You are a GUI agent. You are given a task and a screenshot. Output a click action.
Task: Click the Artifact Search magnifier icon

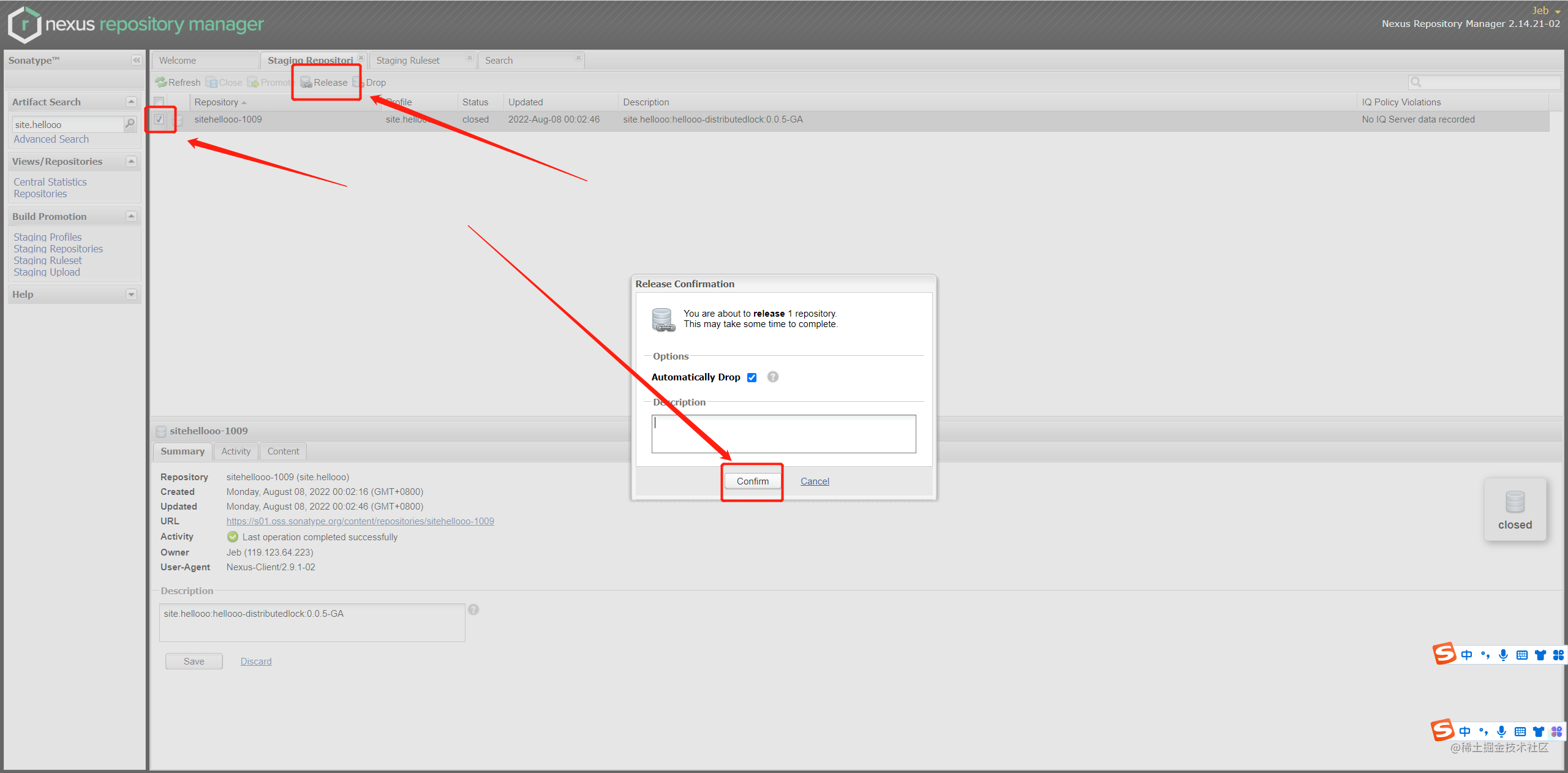(x=130, y=124)
